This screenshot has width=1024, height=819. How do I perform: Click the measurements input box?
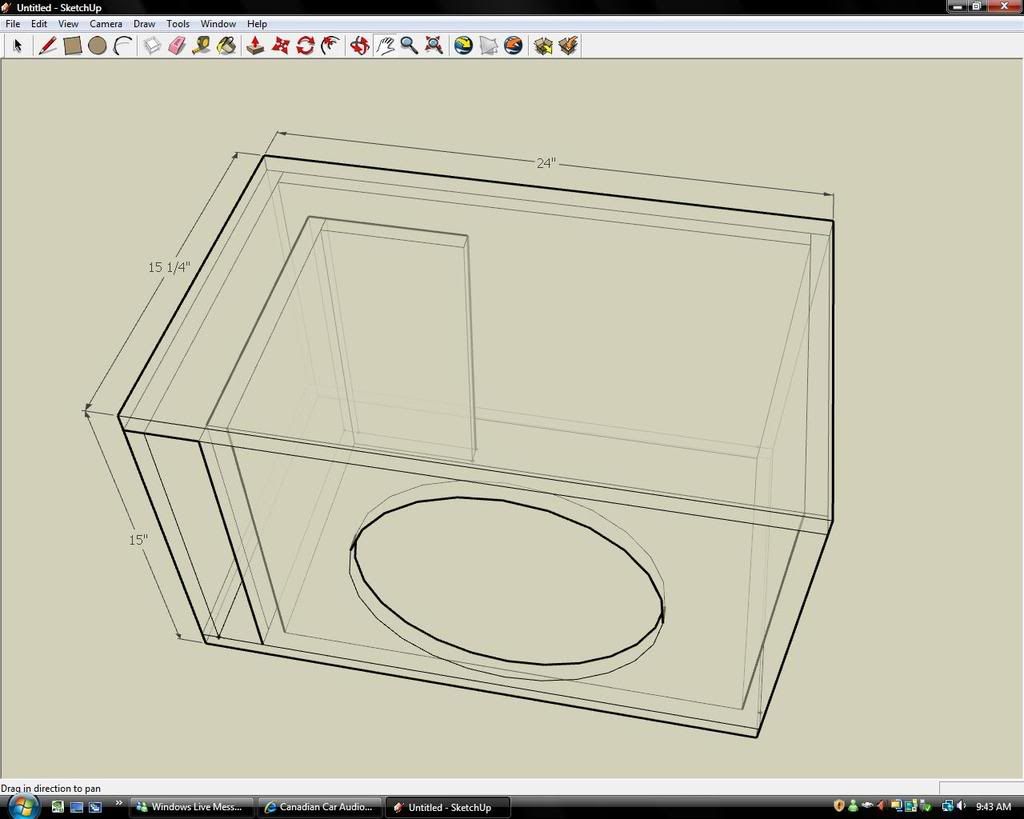pyautogui.click(x=980, y=788)
